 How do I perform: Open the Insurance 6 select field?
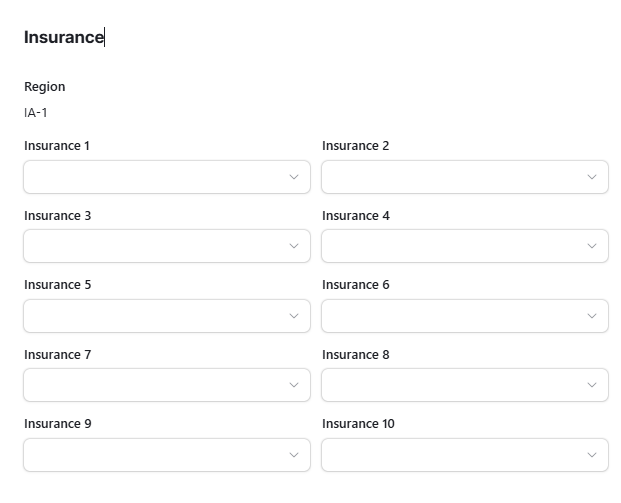click(465, 316)
